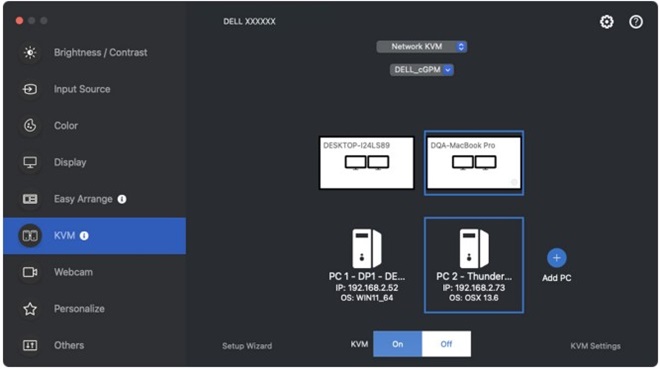Select the PC 1 tower icon
660x369 pixels.
pos(367,249)
